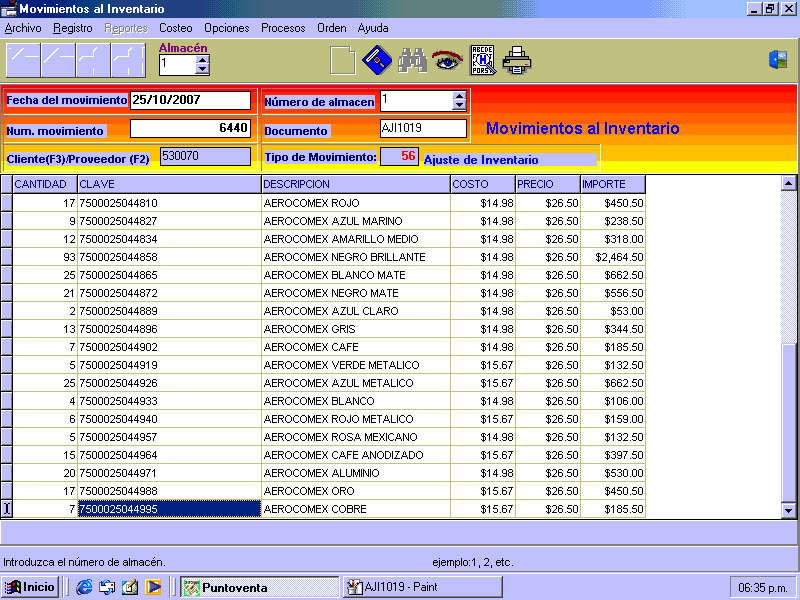Screen dimensions: 800x600
Task: Click the blank new document icon
Action: point(343,61)
